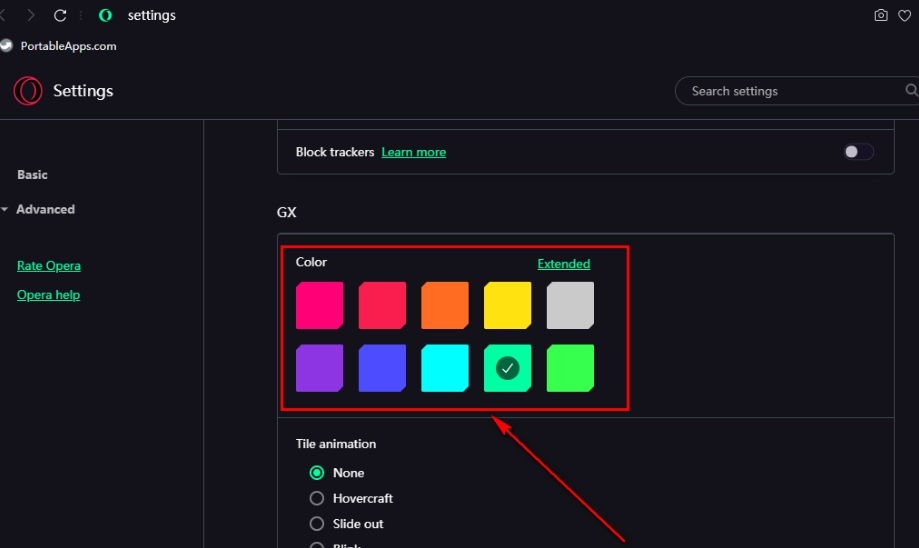The height and width of the screenshot is (548, 919).
Task: Open the snapshot camera icon
Action: [880, 15]
